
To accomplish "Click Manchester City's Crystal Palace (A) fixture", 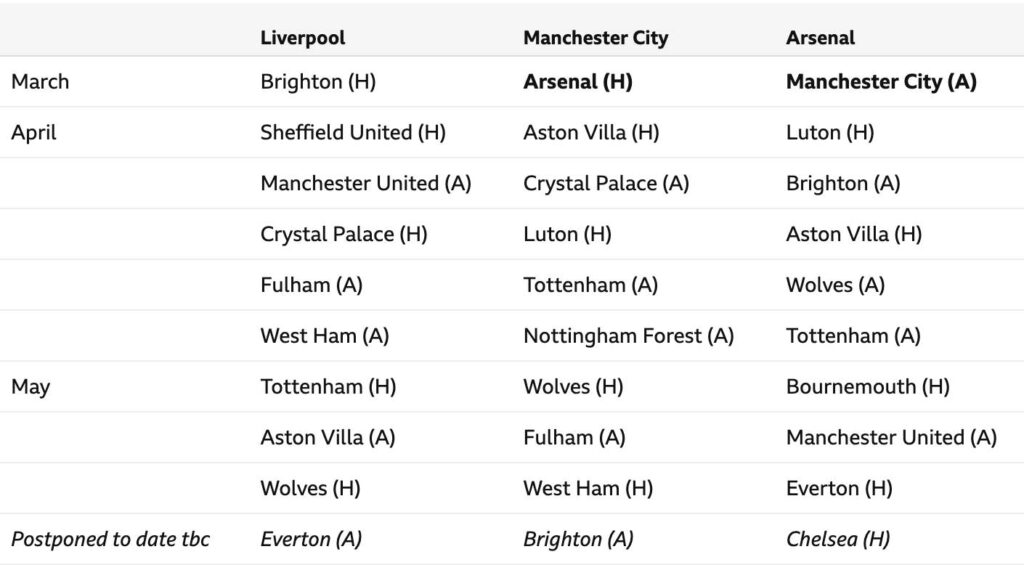I will 606,183.
